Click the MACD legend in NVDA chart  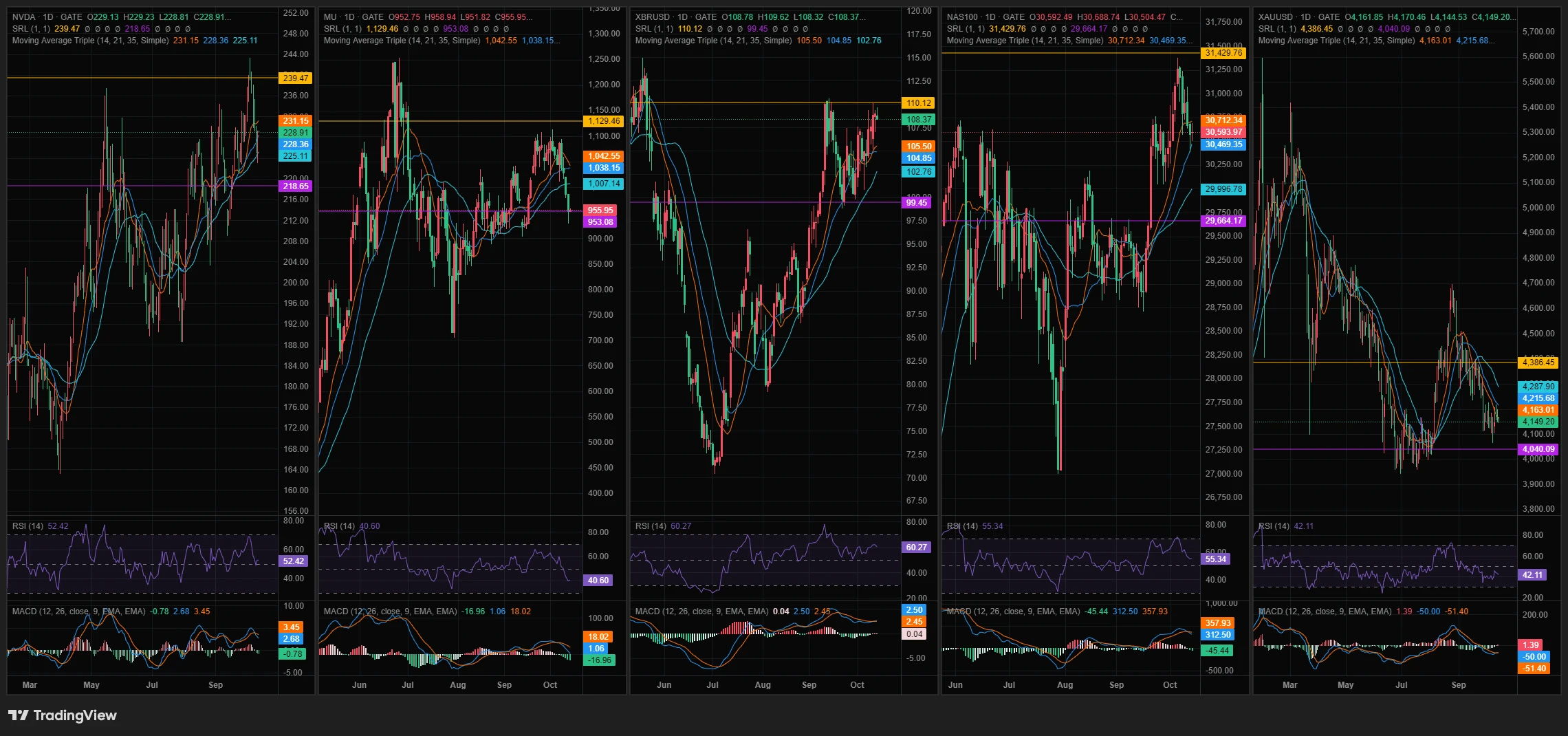(78, 611)
